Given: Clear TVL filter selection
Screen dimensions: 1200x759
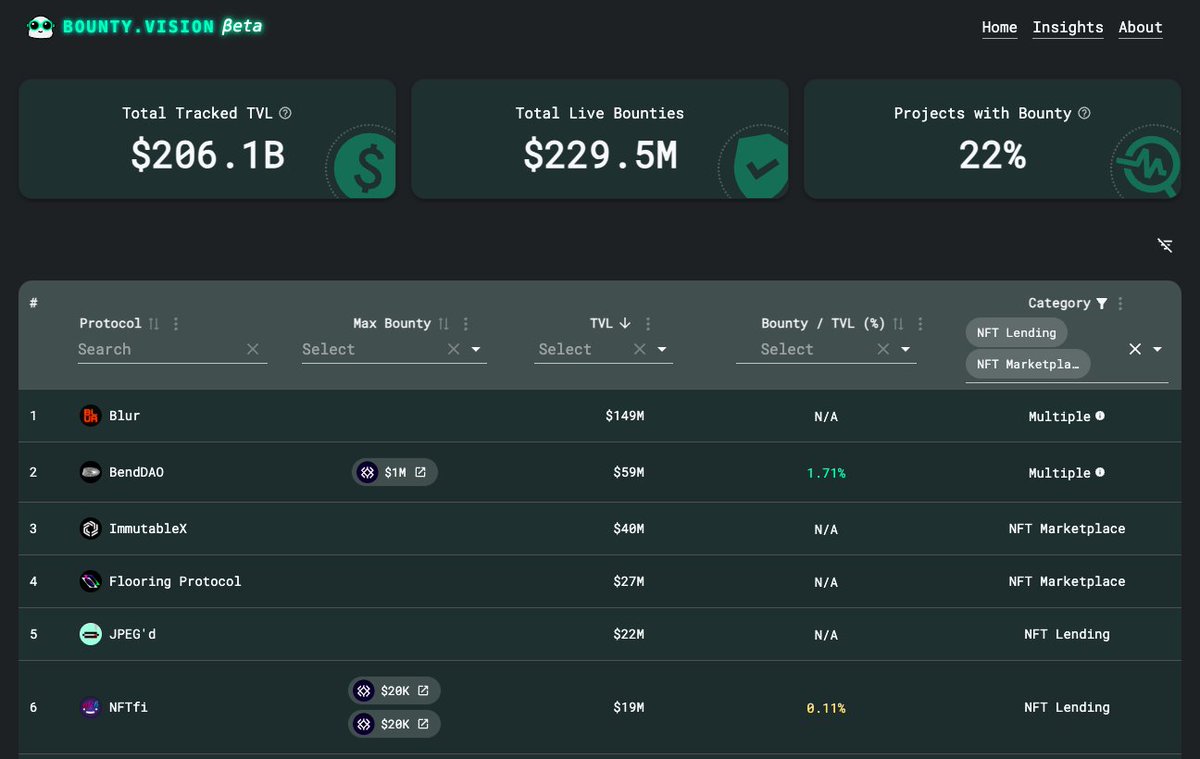Looking at the screenshot, I should click(x=640, y=349).
